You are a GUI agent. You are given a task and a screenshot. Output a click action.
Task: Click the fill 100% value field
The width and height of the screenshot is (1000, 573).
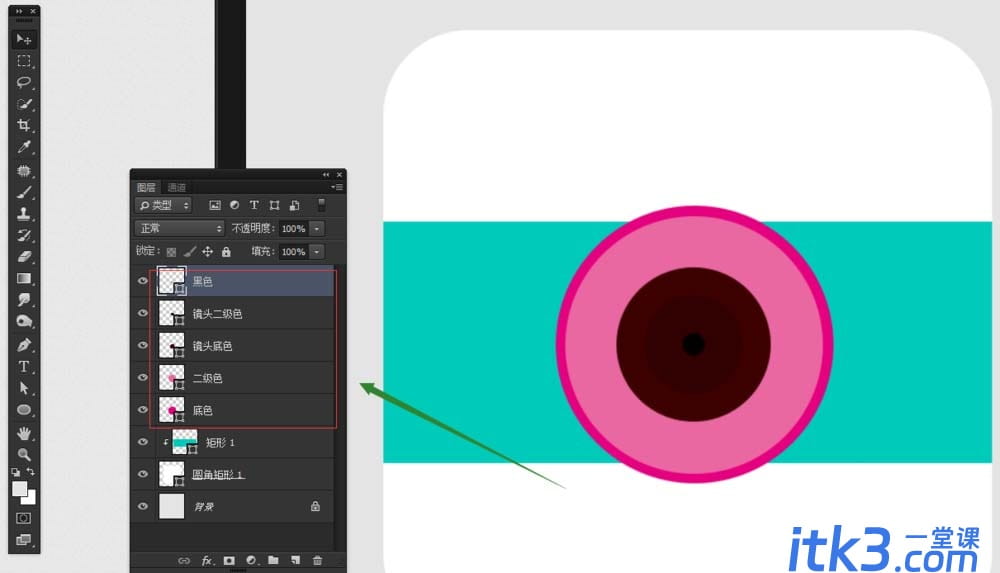(x=294, y=251)
